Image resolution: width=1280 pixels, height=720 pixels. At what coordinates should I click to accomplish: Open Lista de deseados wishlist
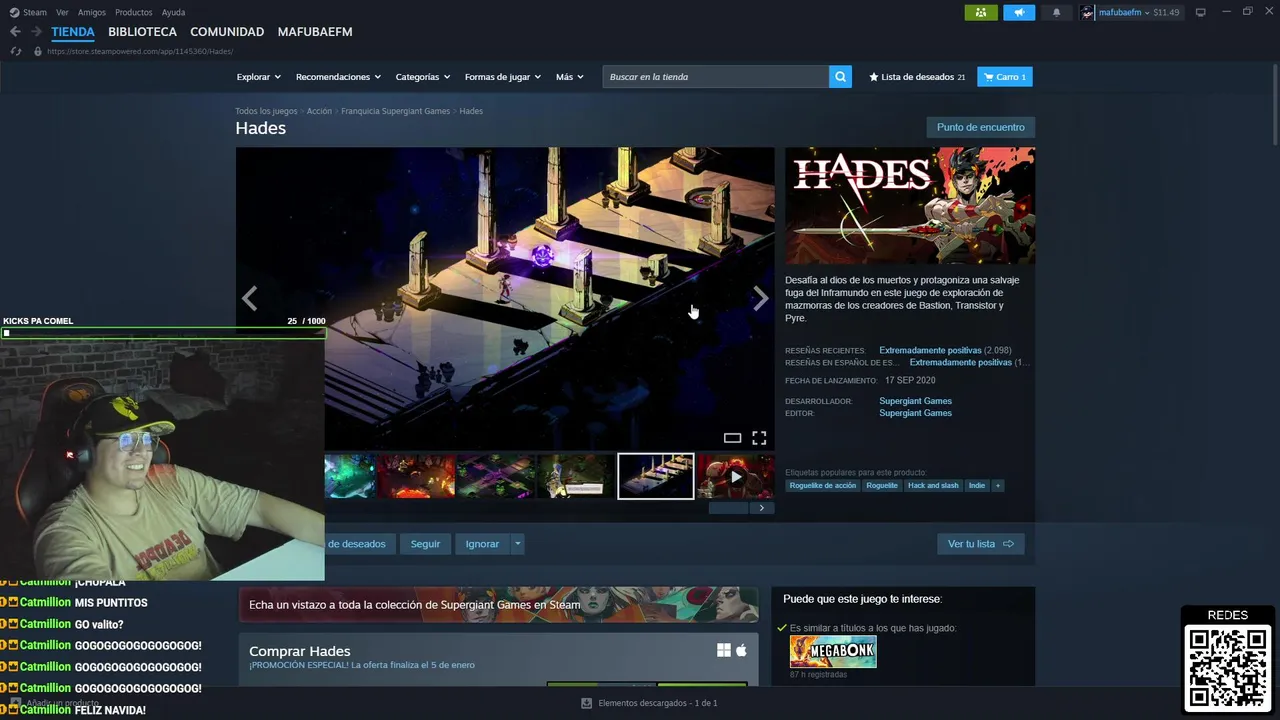pyautogui.click(x=917, y=77)
